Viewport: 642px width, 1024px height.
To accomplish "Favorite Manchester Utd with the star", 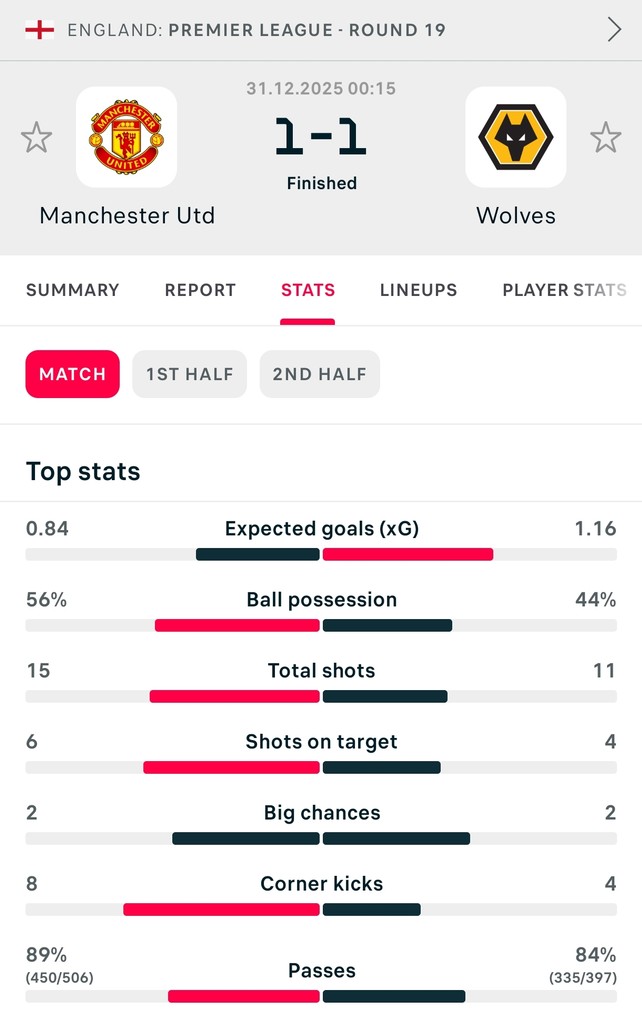I will (x=37, y=137).
